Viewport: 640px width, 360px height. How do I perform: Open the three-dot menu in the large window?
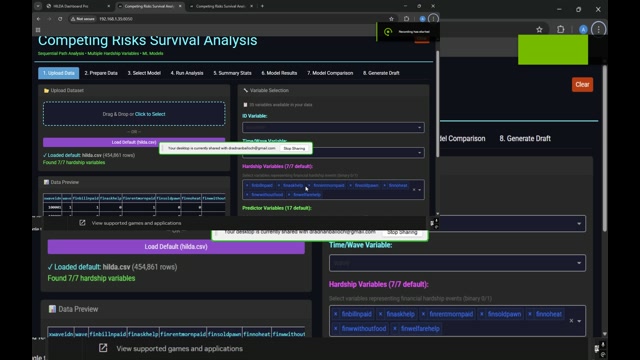pos(598,29)
